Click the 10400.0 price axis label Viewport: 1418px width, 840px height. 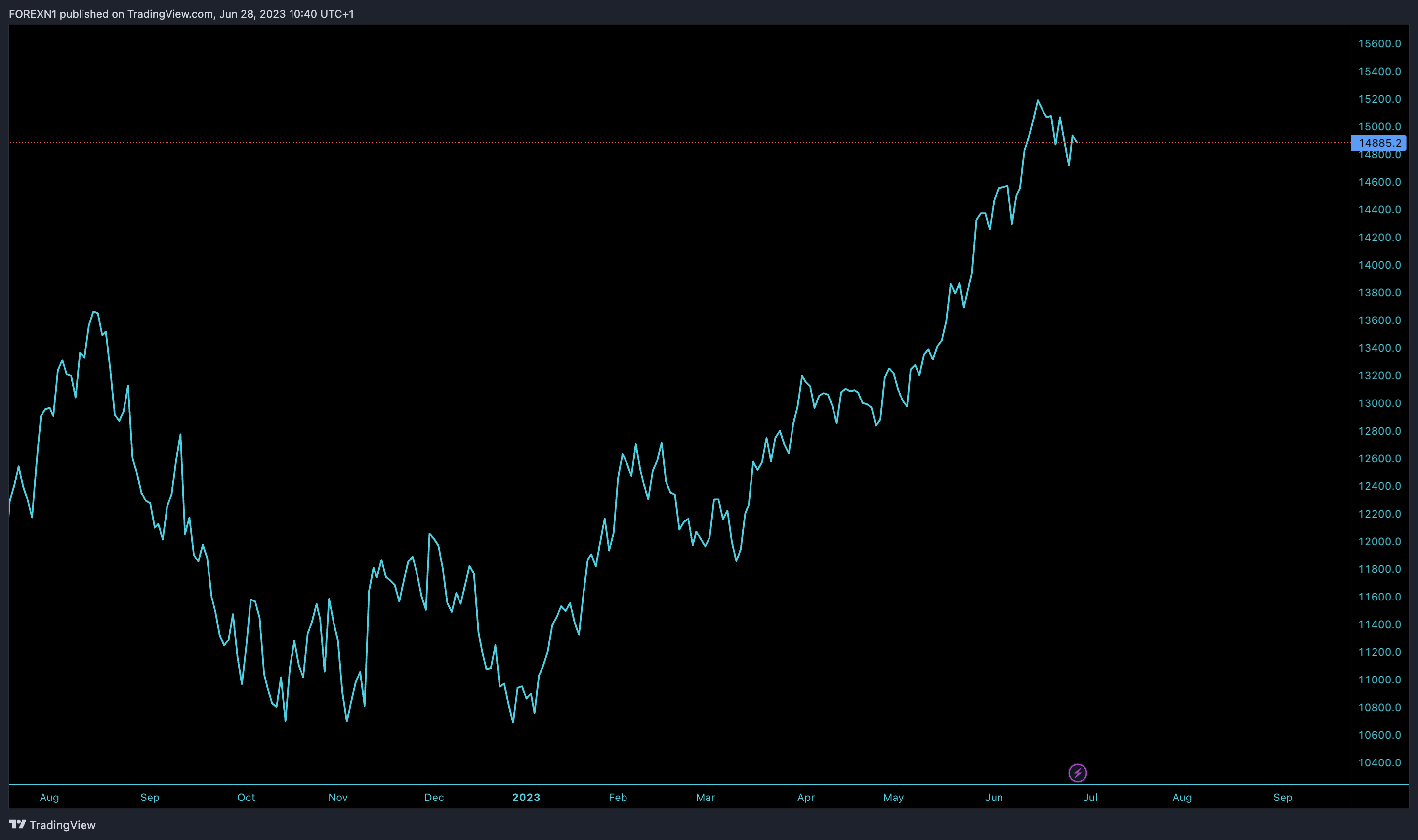point(1379,762)
